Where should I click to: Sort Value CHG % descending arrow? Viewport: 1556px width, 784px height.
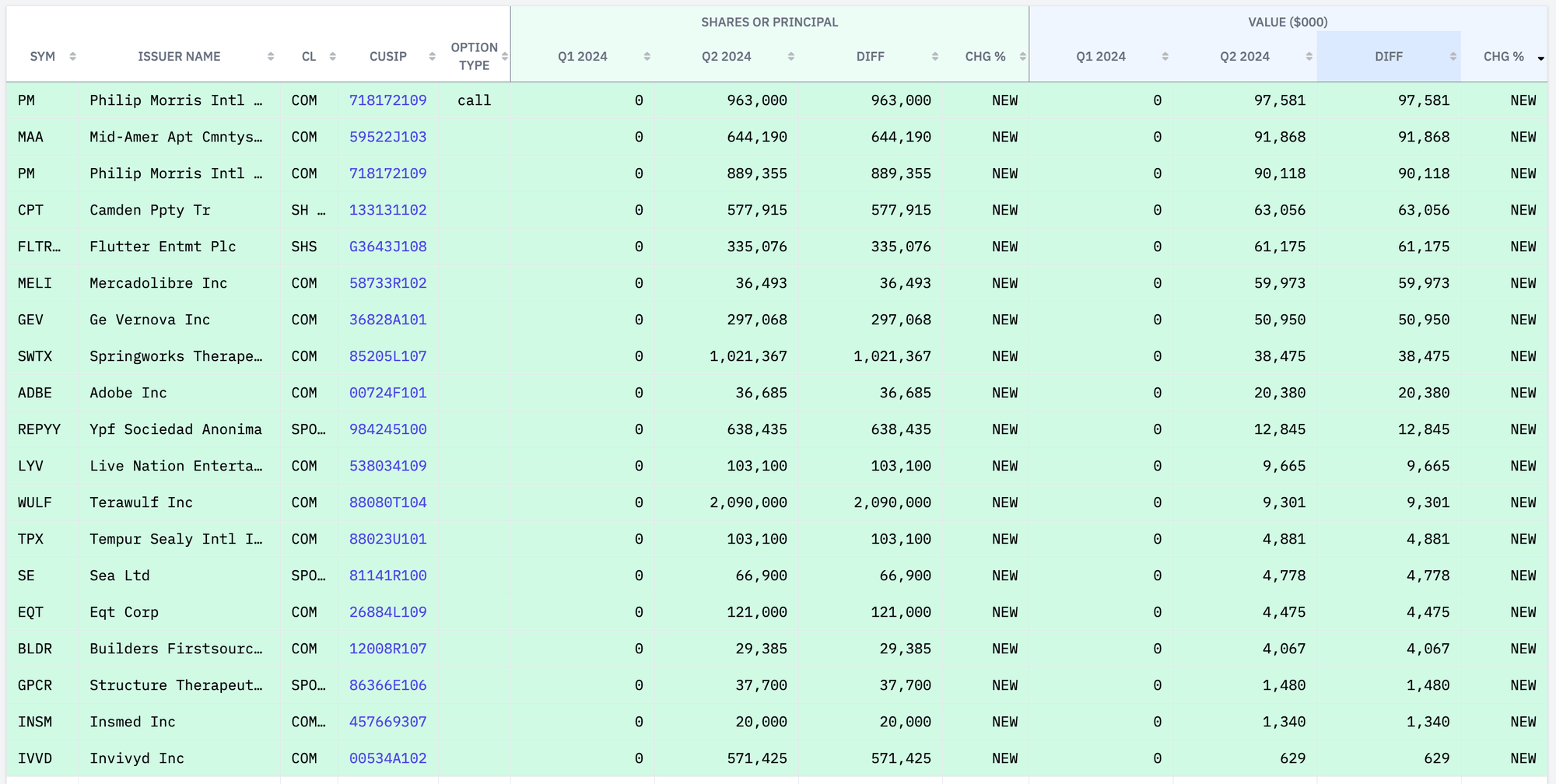[x=1540, y=58]
